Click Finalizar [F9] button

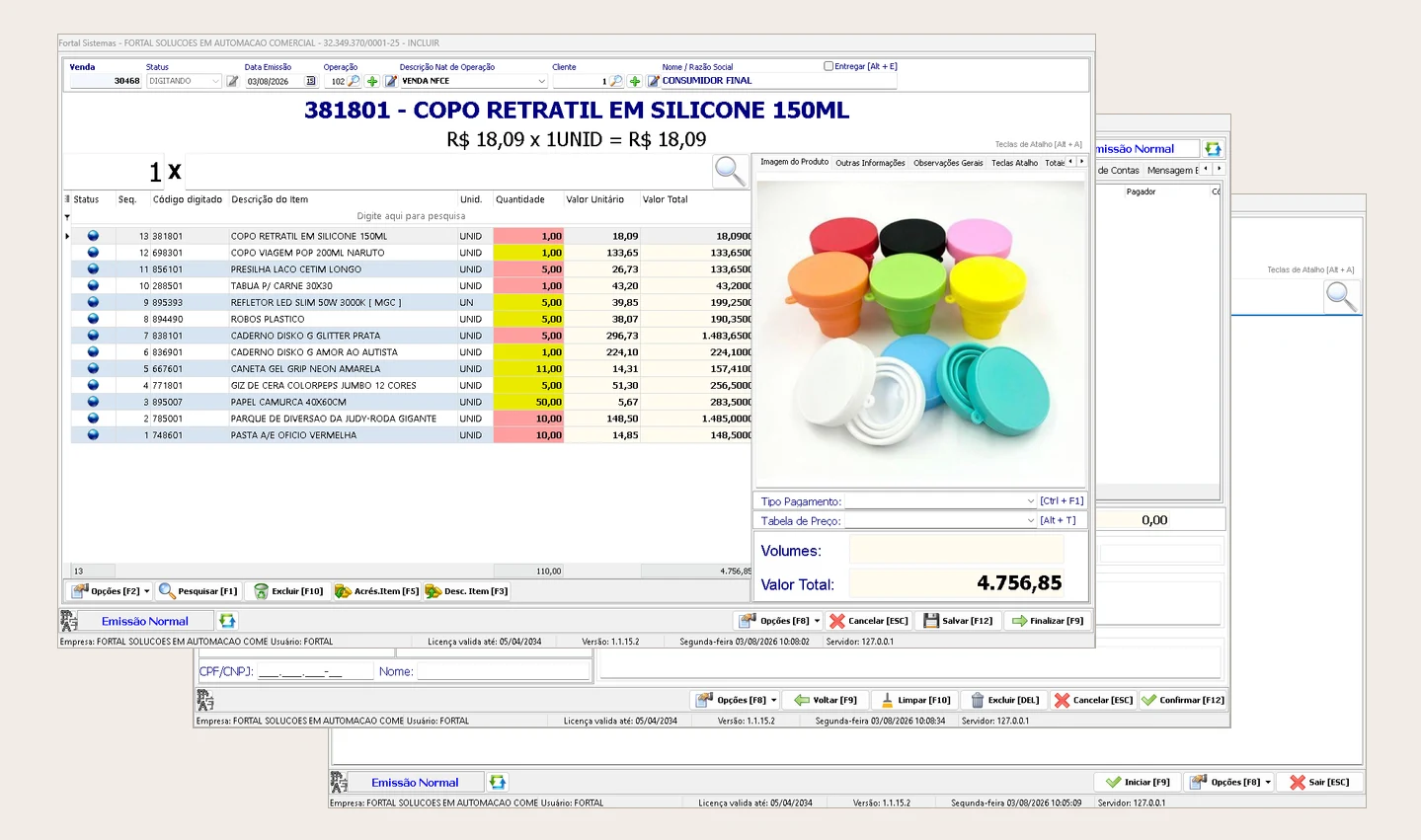pos(1047,621)
